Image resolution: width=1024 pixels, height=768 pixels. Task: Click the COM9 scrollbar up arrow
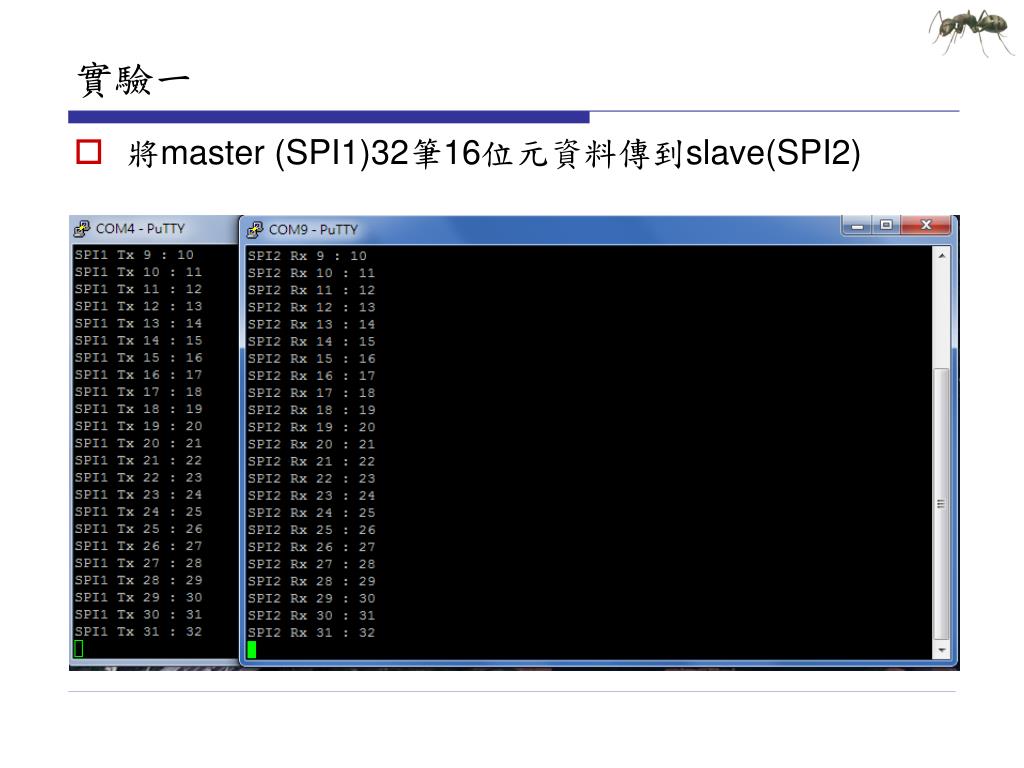942,255
